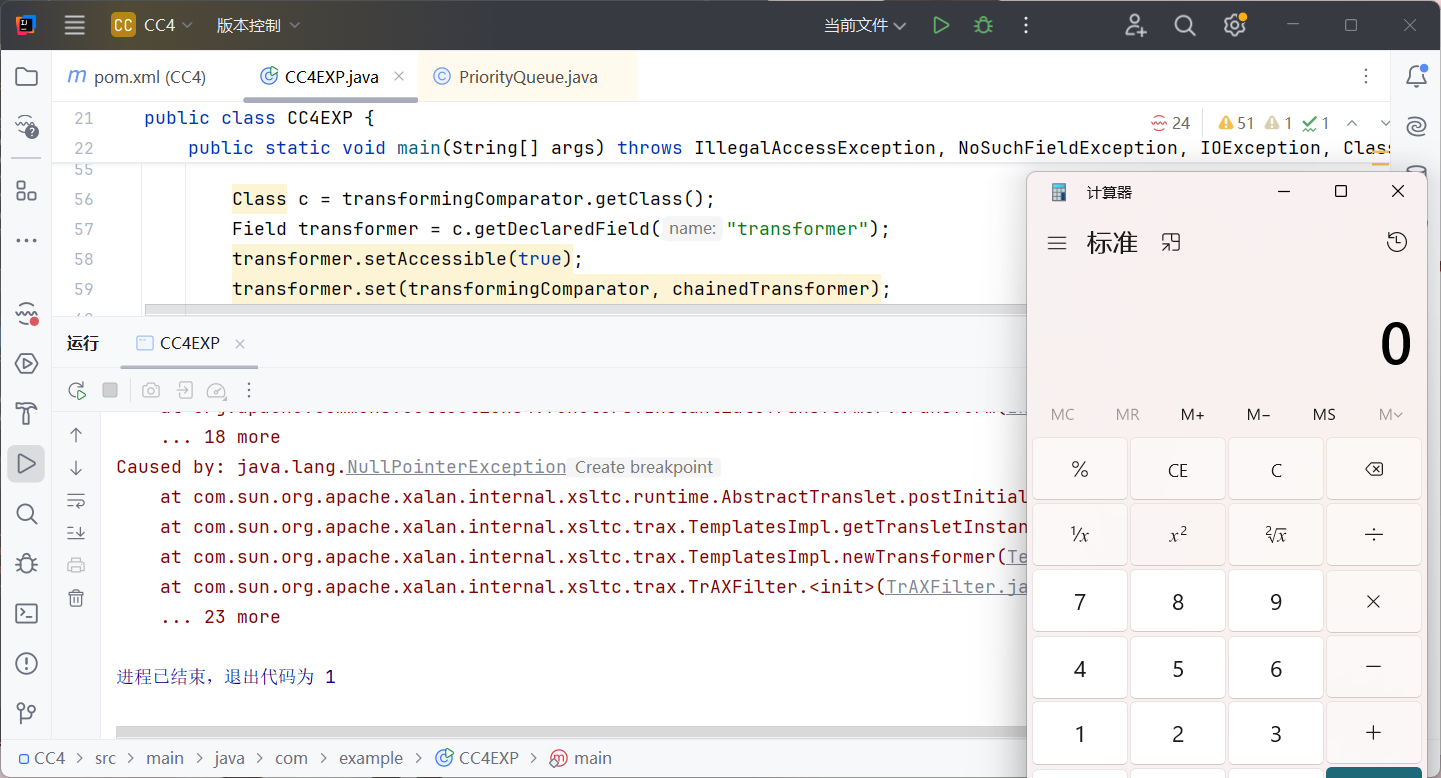1441x778 pixels.
Task: Click the Create breakpoint link
Action: coord(644,467)
